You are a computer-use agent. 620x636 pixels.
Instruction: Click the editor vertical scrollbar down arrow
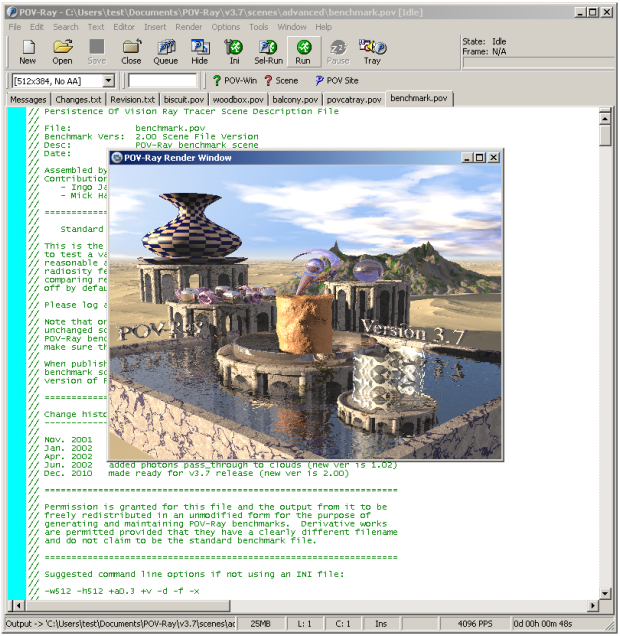point(605,593)
